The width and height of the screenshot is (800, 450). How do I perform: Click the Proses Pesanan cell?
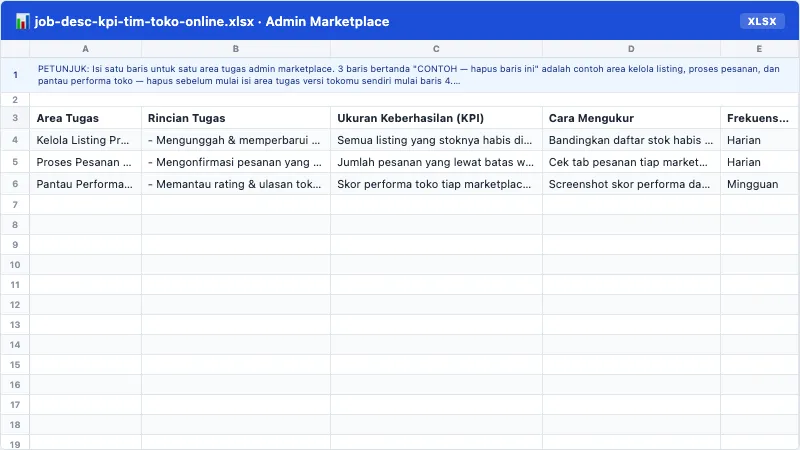[x=86, y=162]
